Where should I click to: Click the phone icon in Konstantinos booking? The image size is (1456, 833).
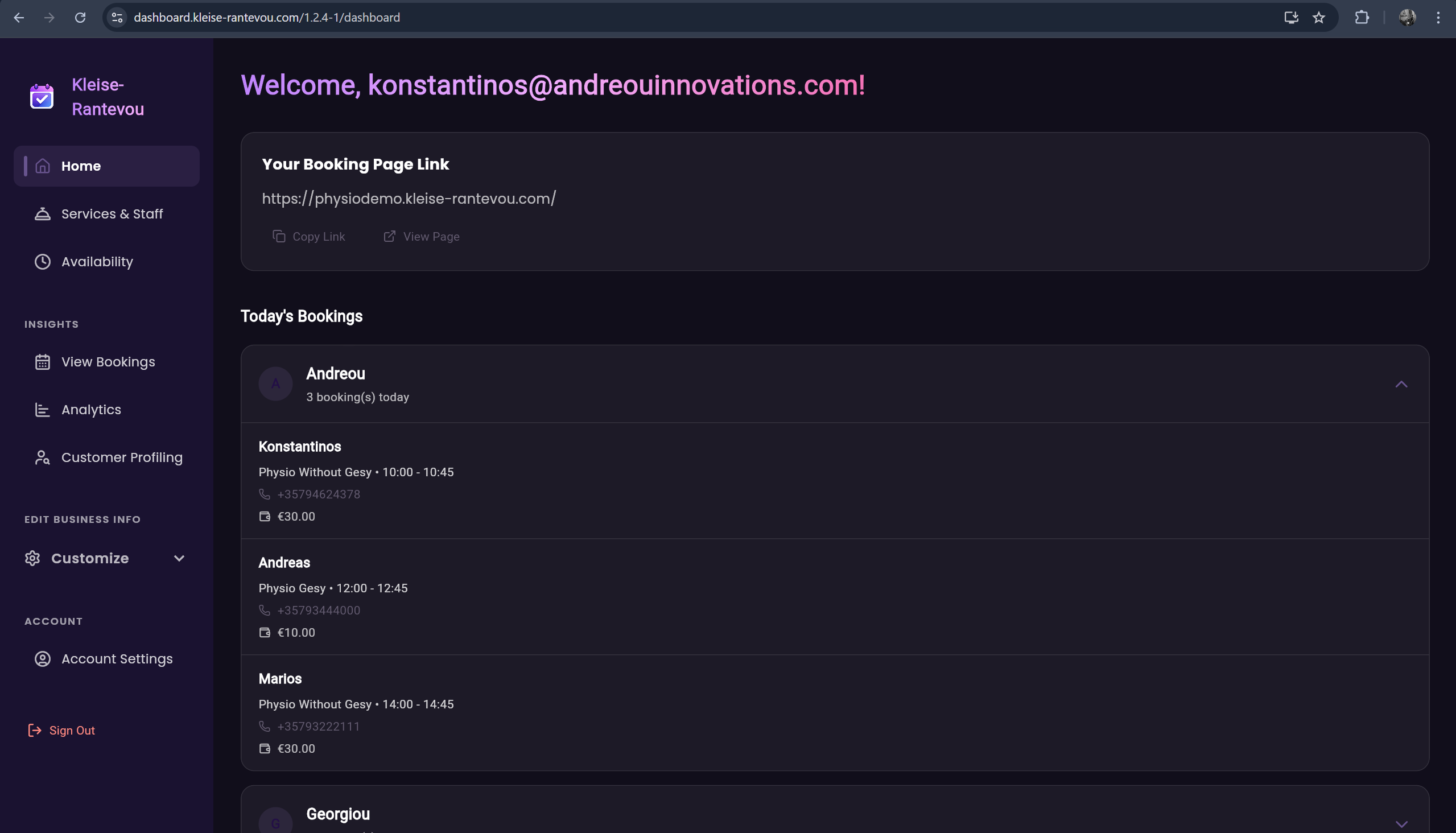tap(265, 494)
